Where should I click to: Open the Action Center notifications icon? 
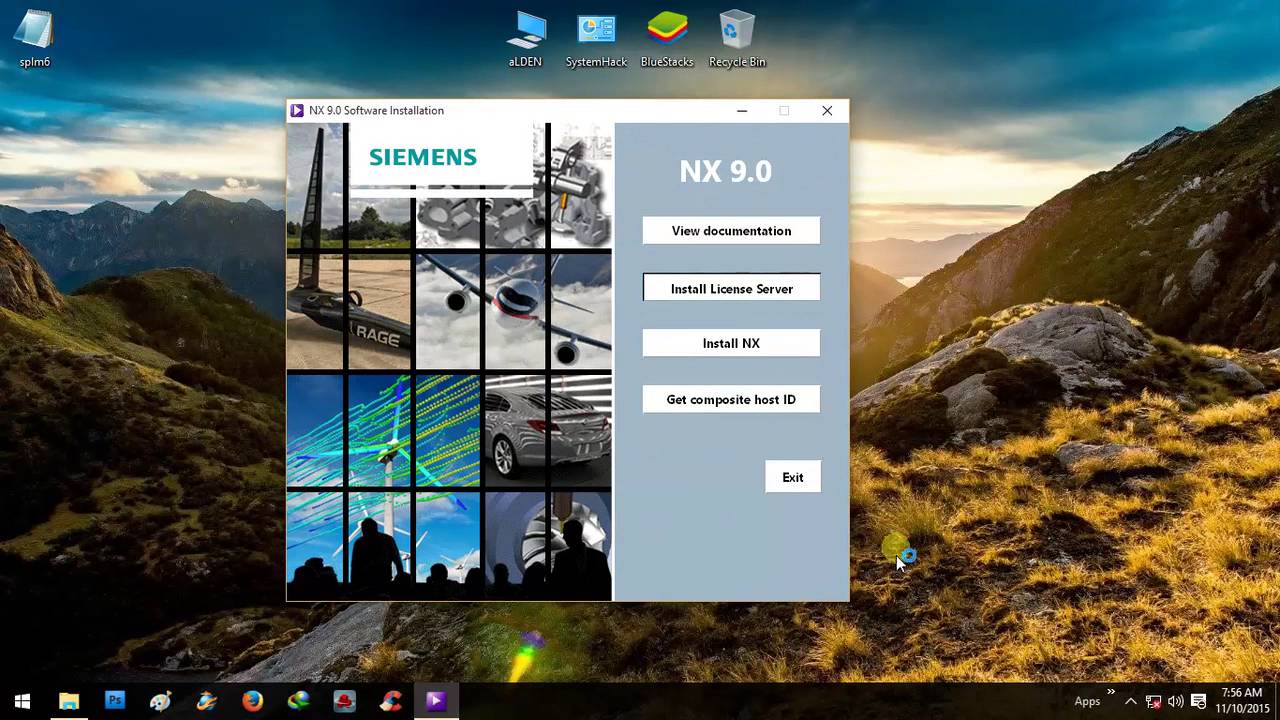click(x=1198, y=701)
